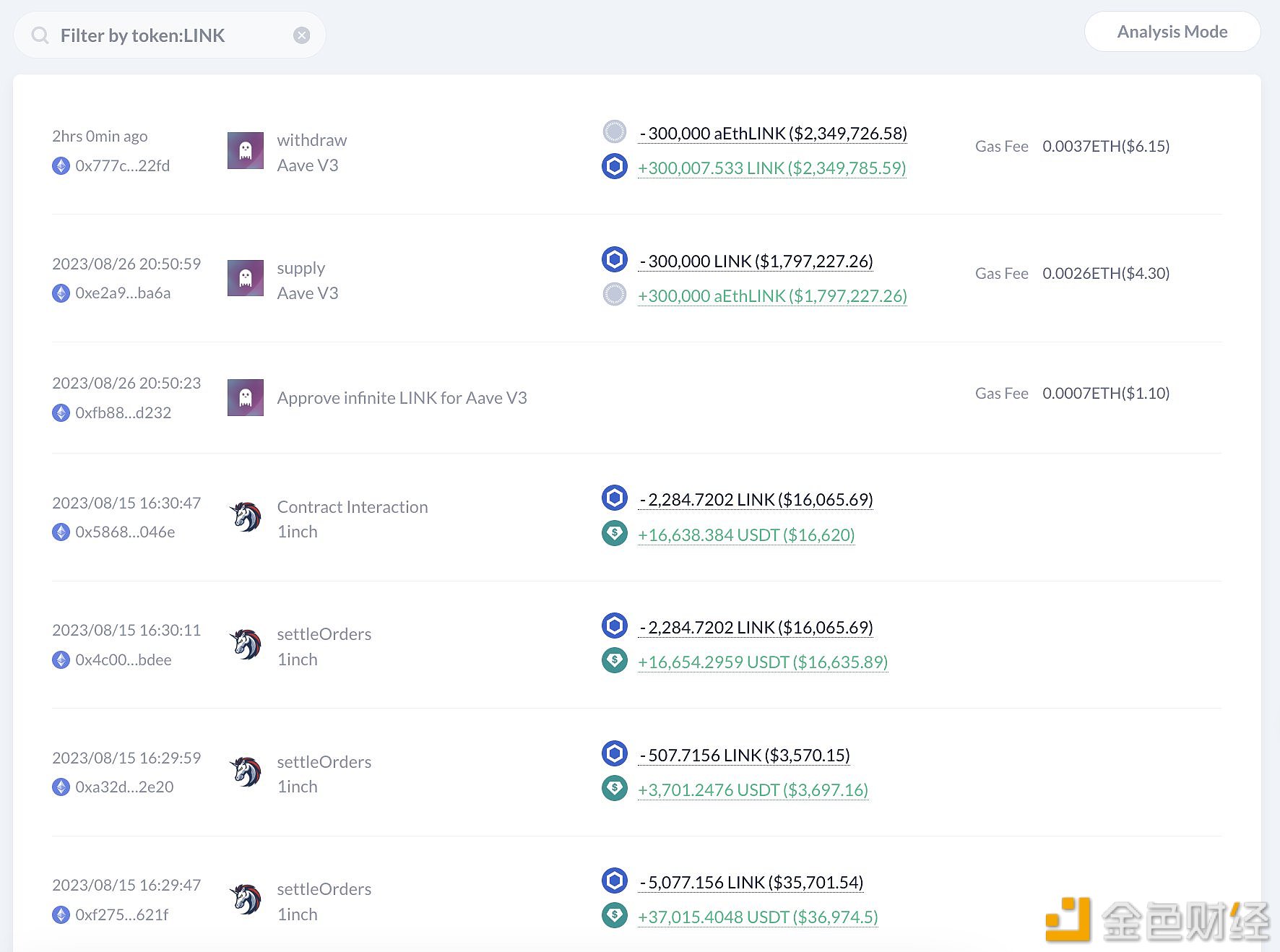Click LINK token icon in withdraw row
This screenshot has width=1280, height=952.
pyautogui.click(x=615, y=166)
